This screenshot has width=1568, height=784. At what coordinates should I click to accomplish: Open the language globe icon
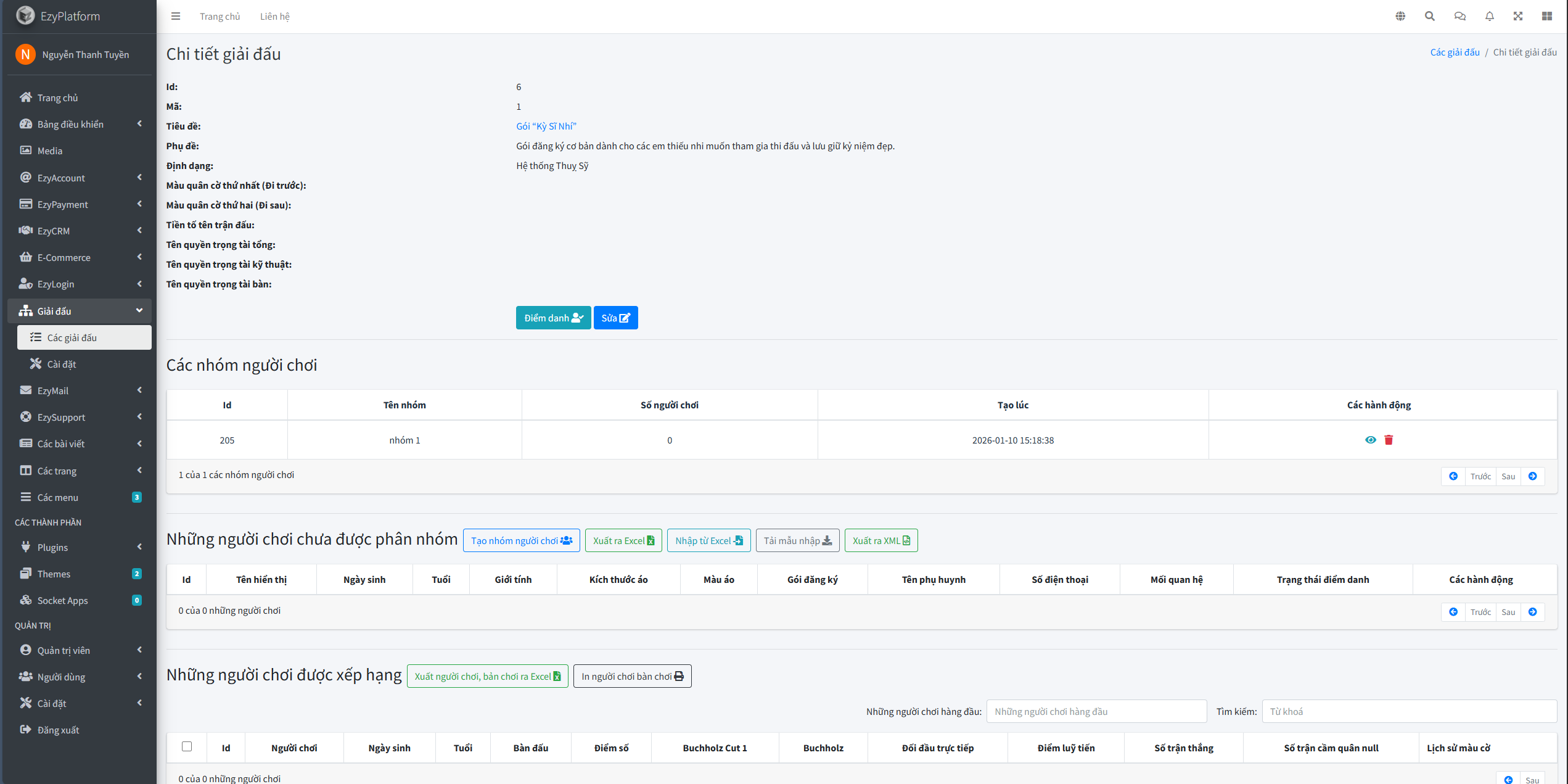click(x=1400, y=17)
